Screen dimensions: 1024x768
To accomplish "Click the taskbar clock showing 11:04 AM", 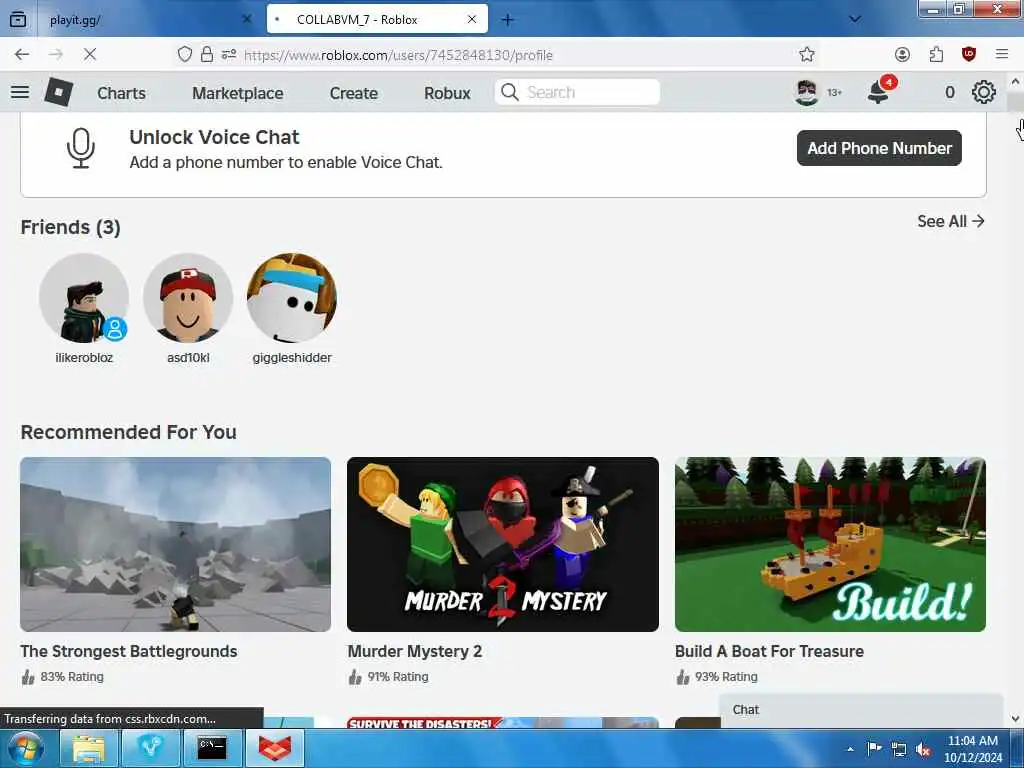I will click(x=972, y=749).
